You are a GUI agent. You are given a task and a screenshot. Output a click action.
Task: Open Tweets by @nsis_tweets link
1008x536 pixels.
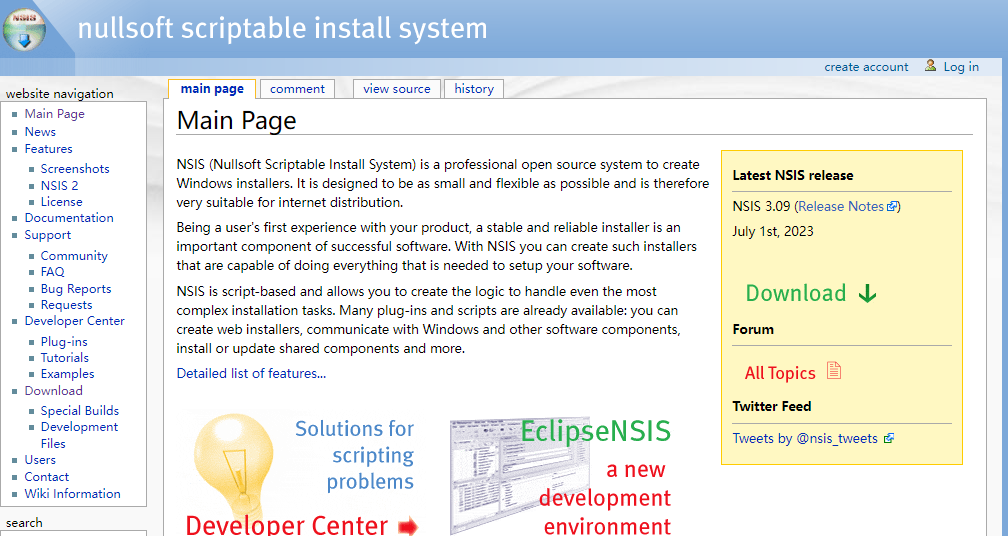(x=805, y=438)
